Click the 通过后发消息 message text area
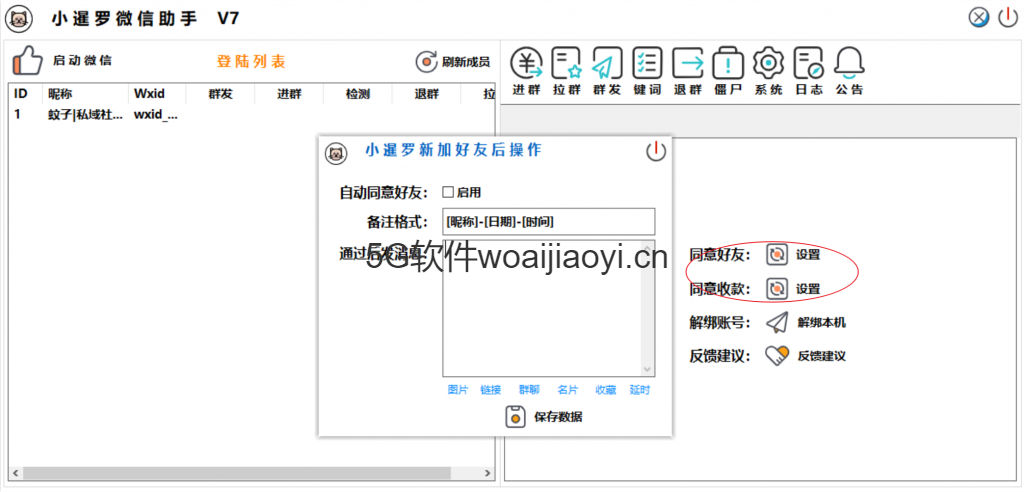This screenshot has width=1024, height=492. pos(543,308)
